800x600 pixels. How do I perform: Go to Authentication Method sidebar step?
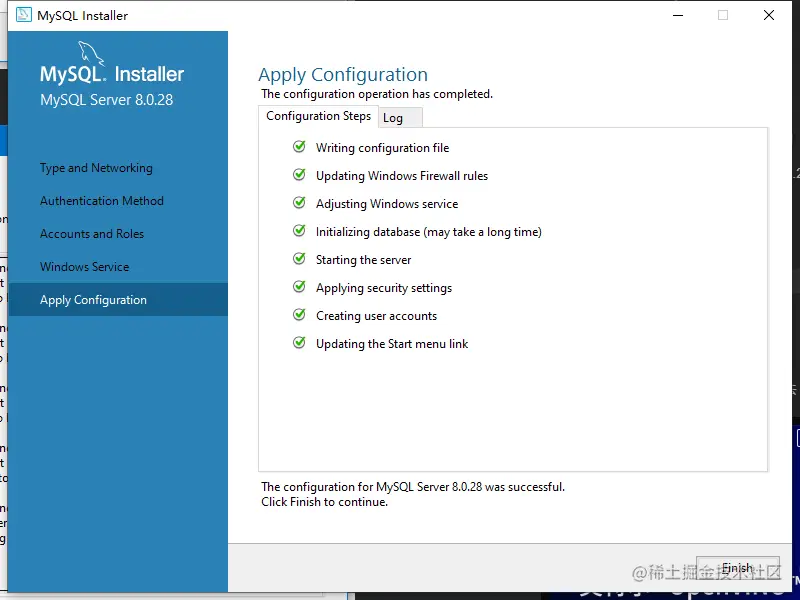102,201
